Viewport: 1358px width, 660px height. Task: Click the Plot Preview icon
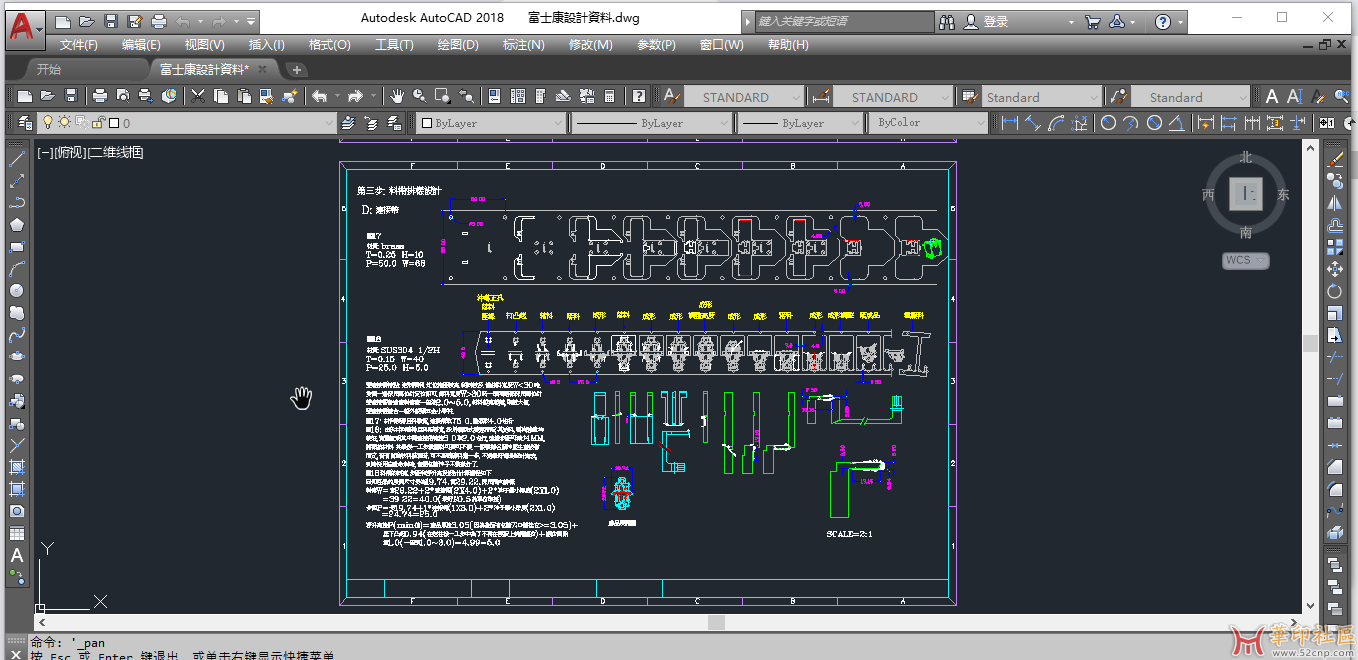point(122,96)
